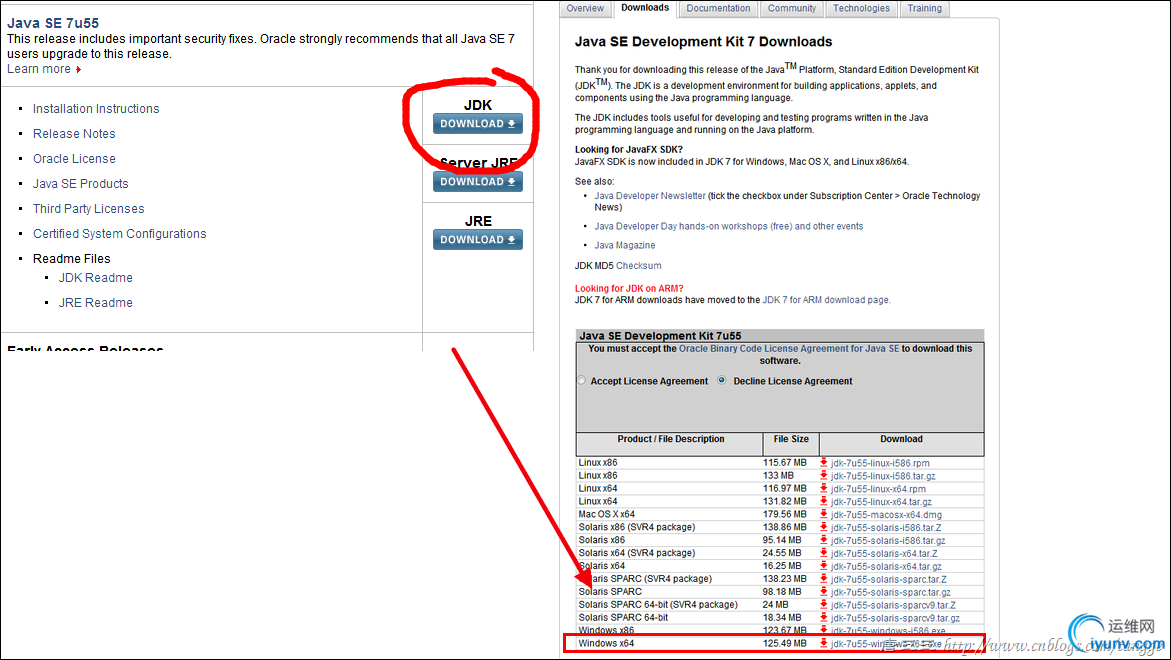Click download icon for jdk-7u55-solaris-sparcv9.tar.Z
Viewport: 1171px width, 660px height.
[x=824, y=605]
